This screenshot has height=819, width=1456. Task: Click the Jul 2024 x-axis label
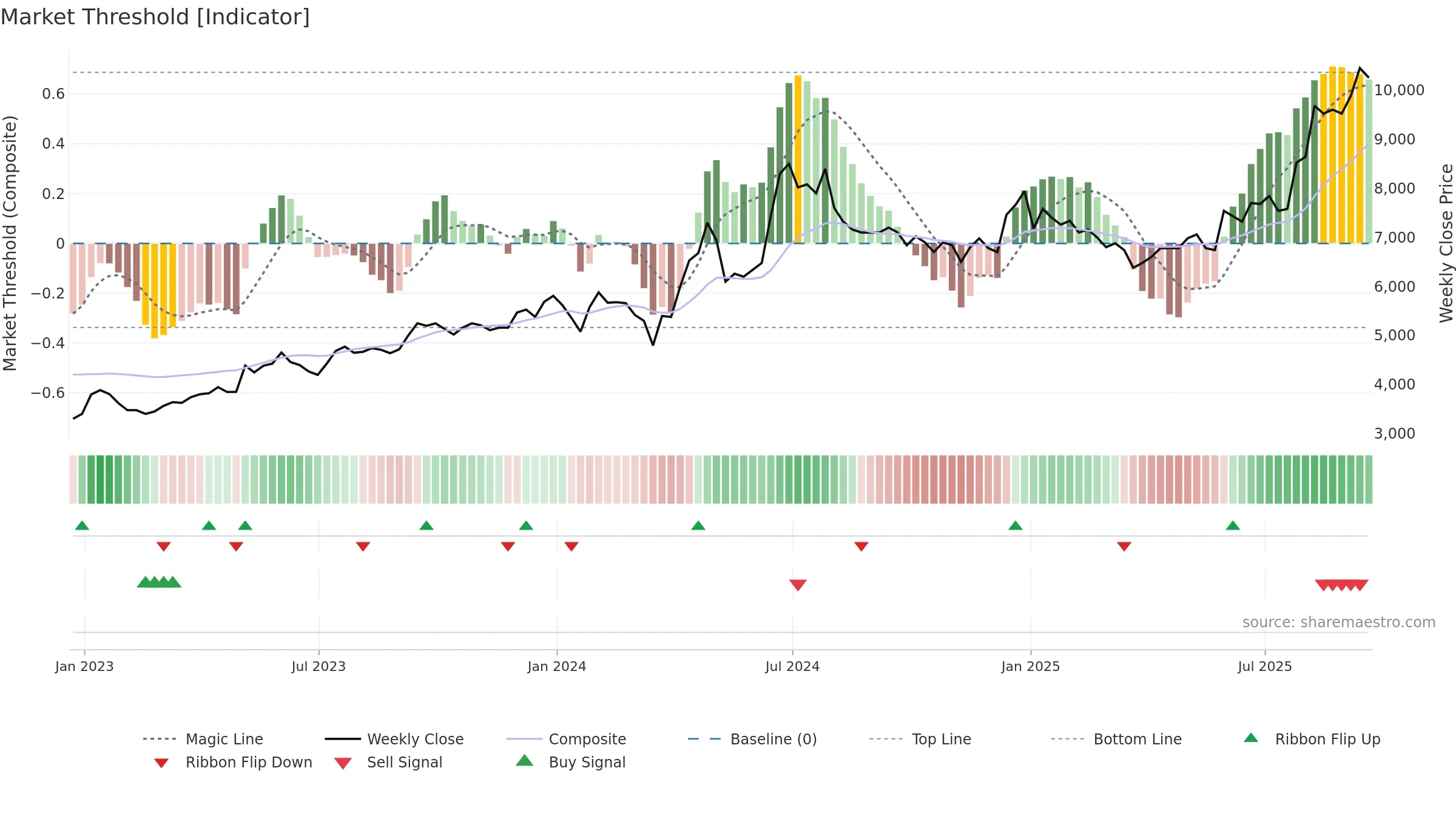[792, 666]
